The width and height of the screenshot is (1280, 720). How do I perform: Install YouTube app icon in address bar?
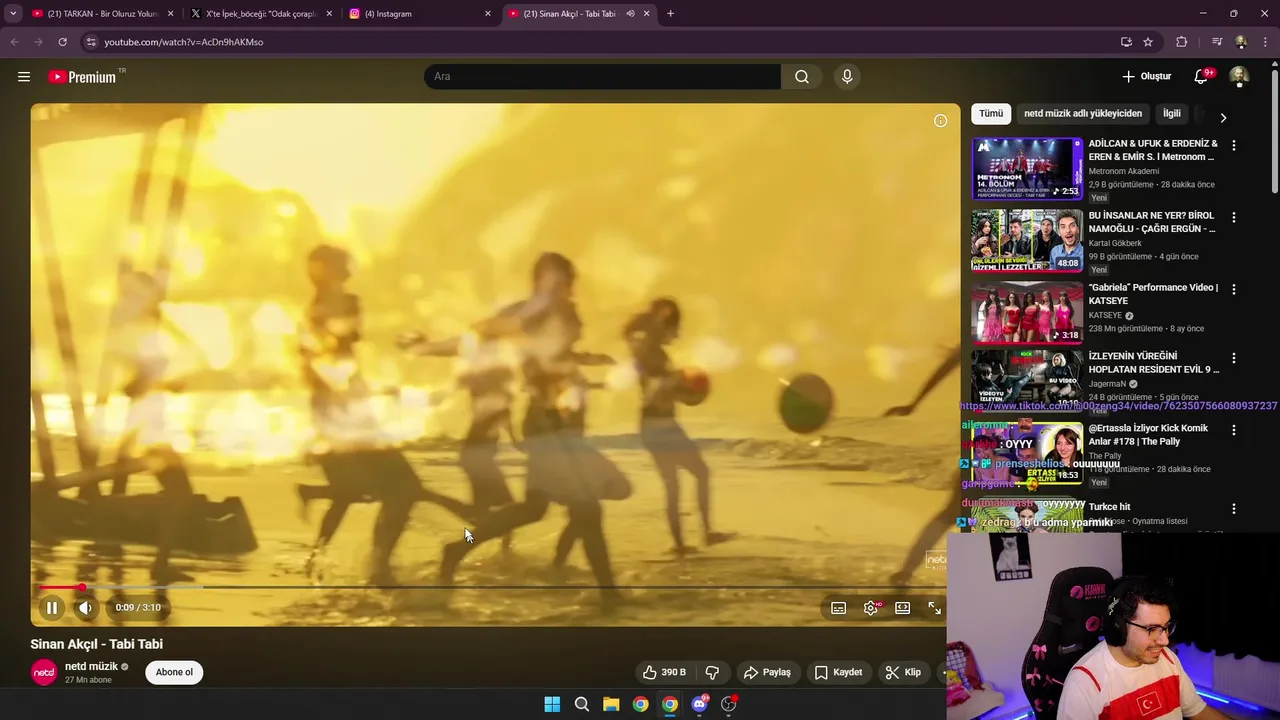click(1126, 42)
